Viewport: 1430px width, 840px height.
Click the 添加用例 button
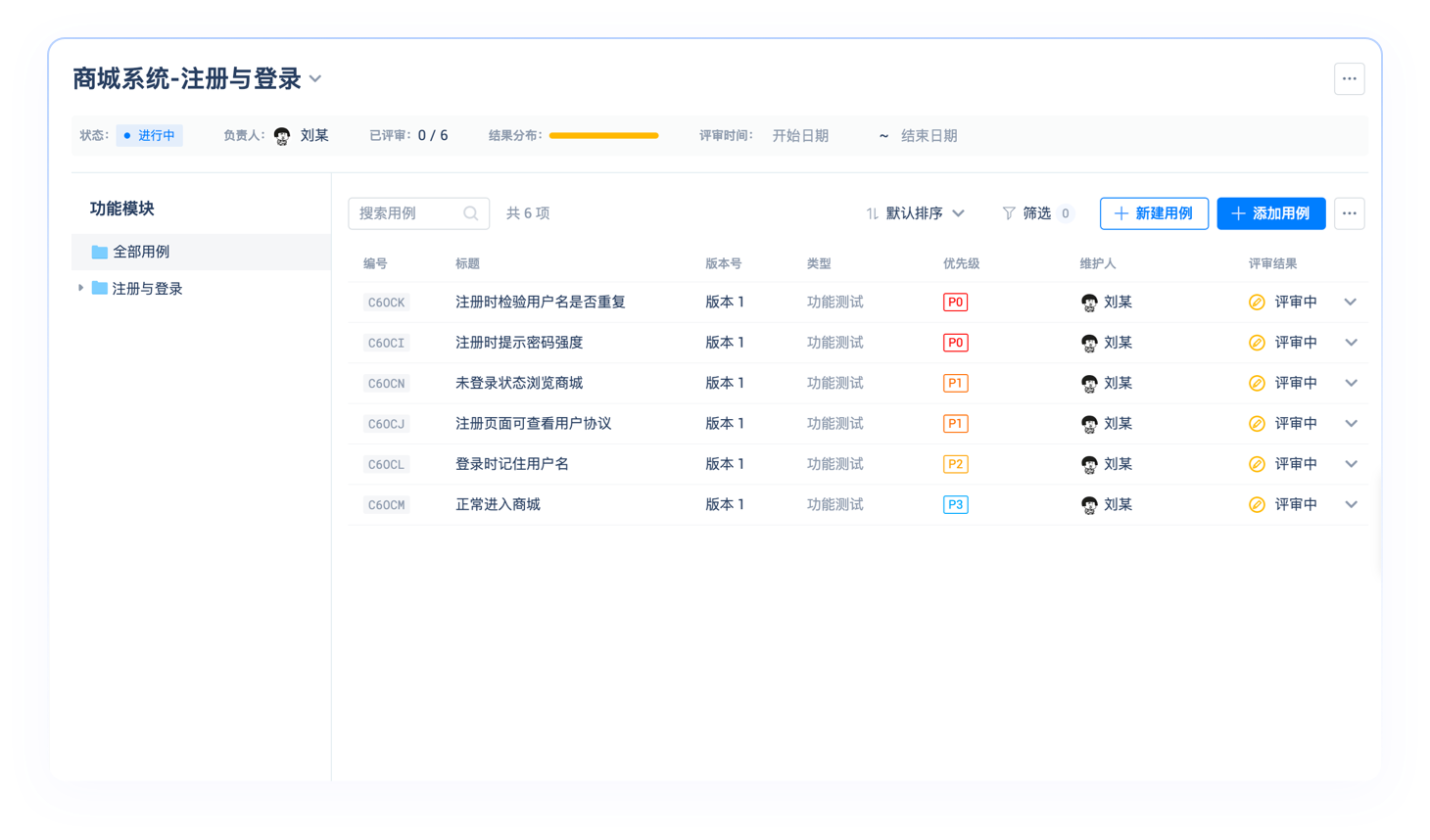pyautogui.click(x=1271, y=212)
